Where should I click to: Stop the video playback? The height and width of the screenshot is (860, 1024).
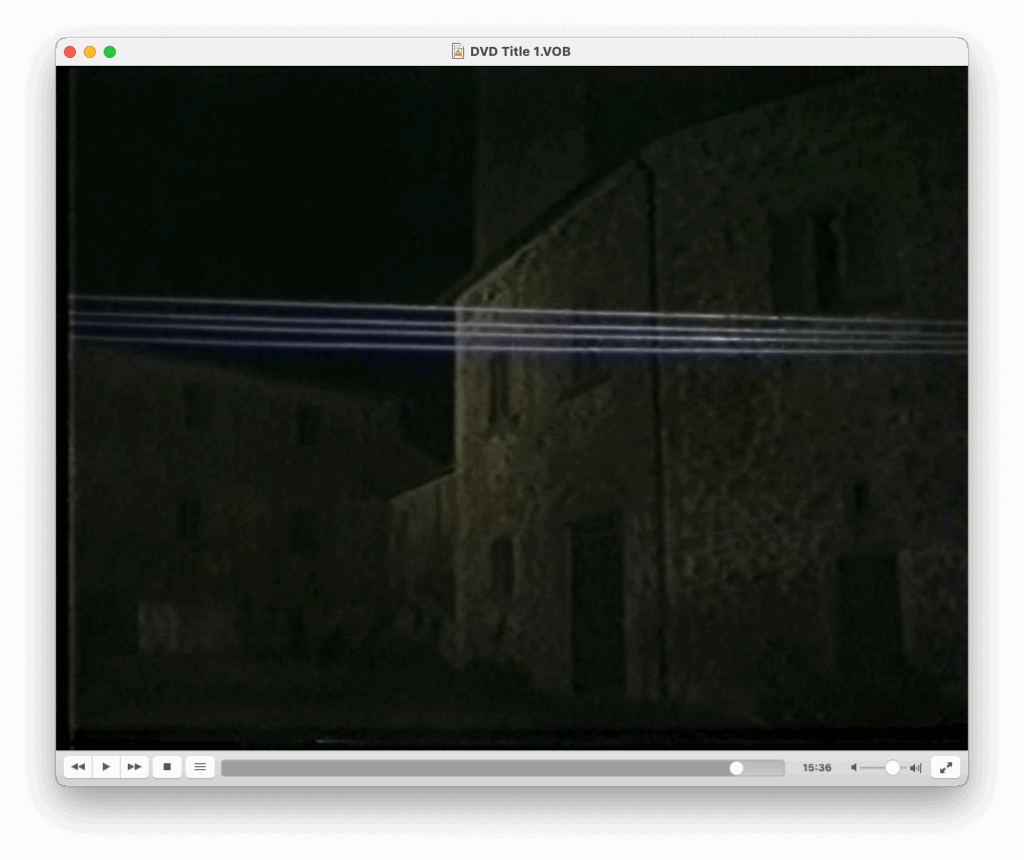(167, 767)
